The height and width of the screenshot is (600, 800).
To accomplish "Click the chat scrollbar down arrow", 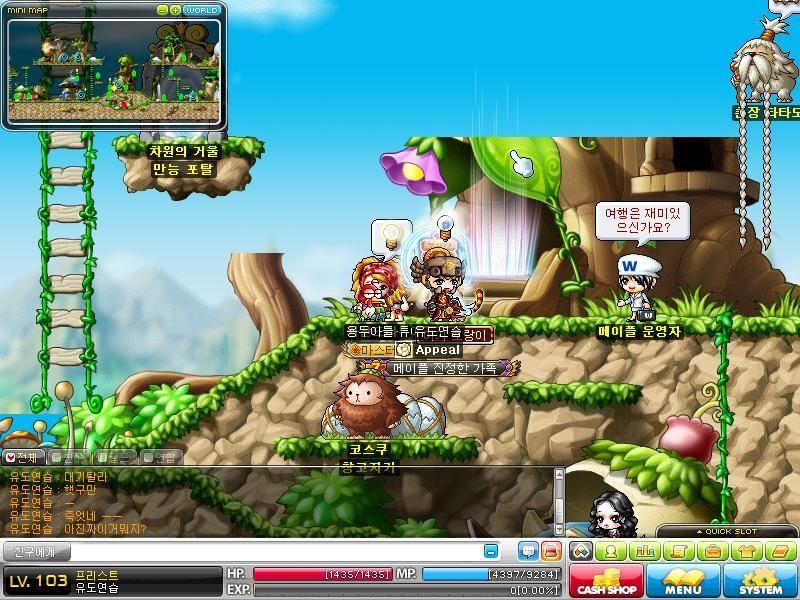I will [x=559, y=530].
